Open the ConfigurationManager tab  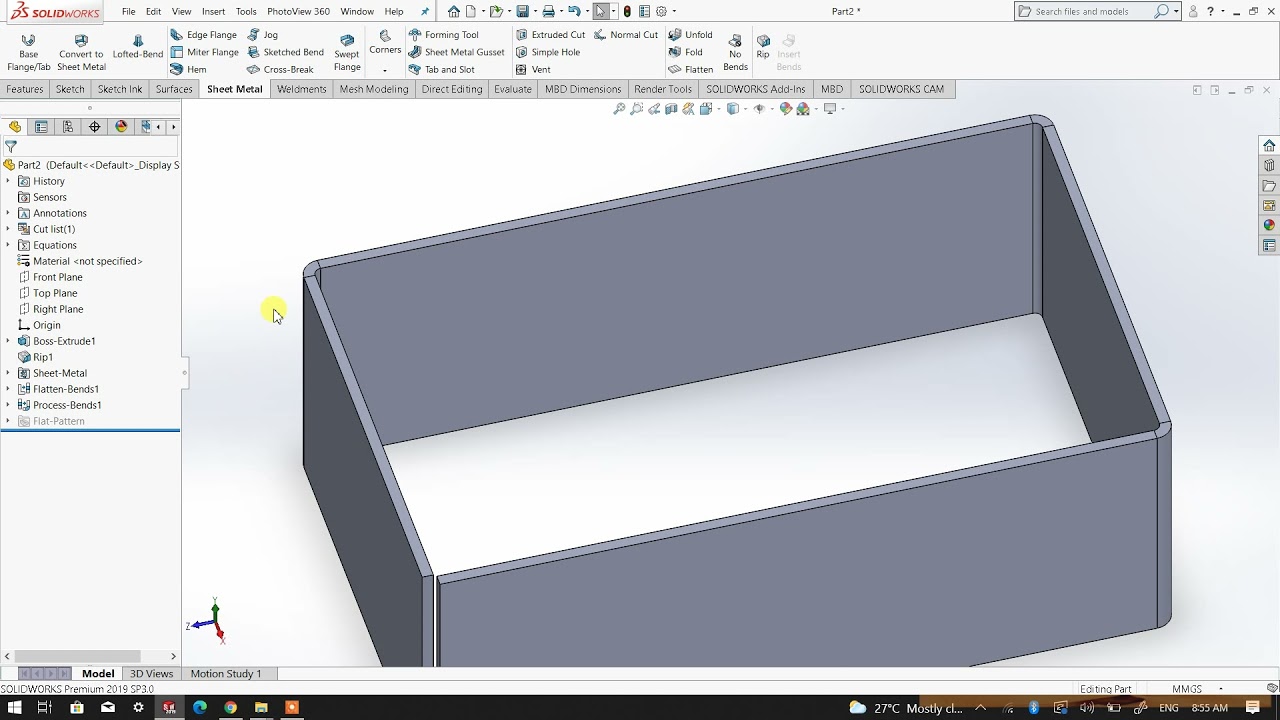click(x=68, y=127)
